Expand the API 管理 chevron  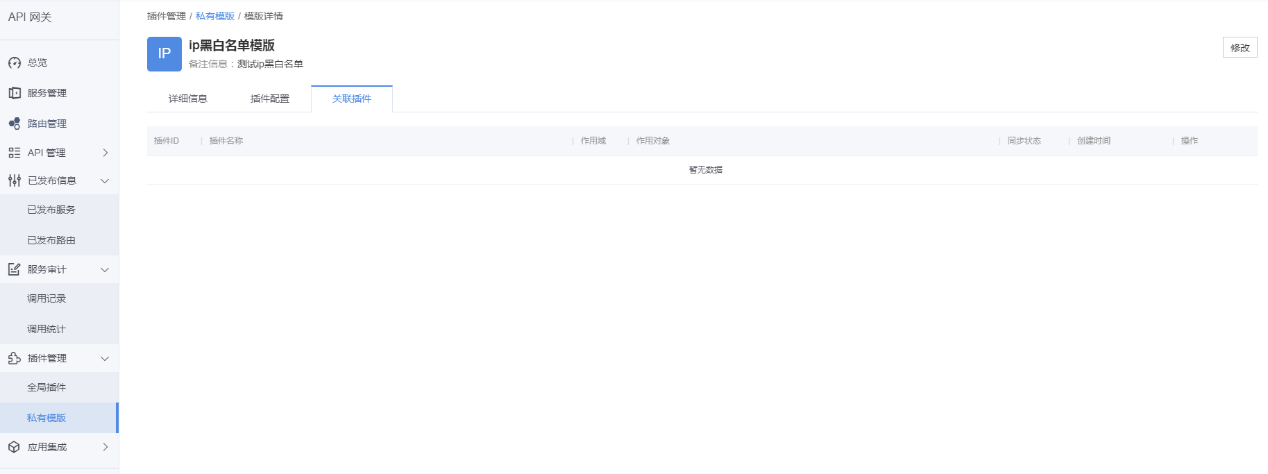point(105,153)
